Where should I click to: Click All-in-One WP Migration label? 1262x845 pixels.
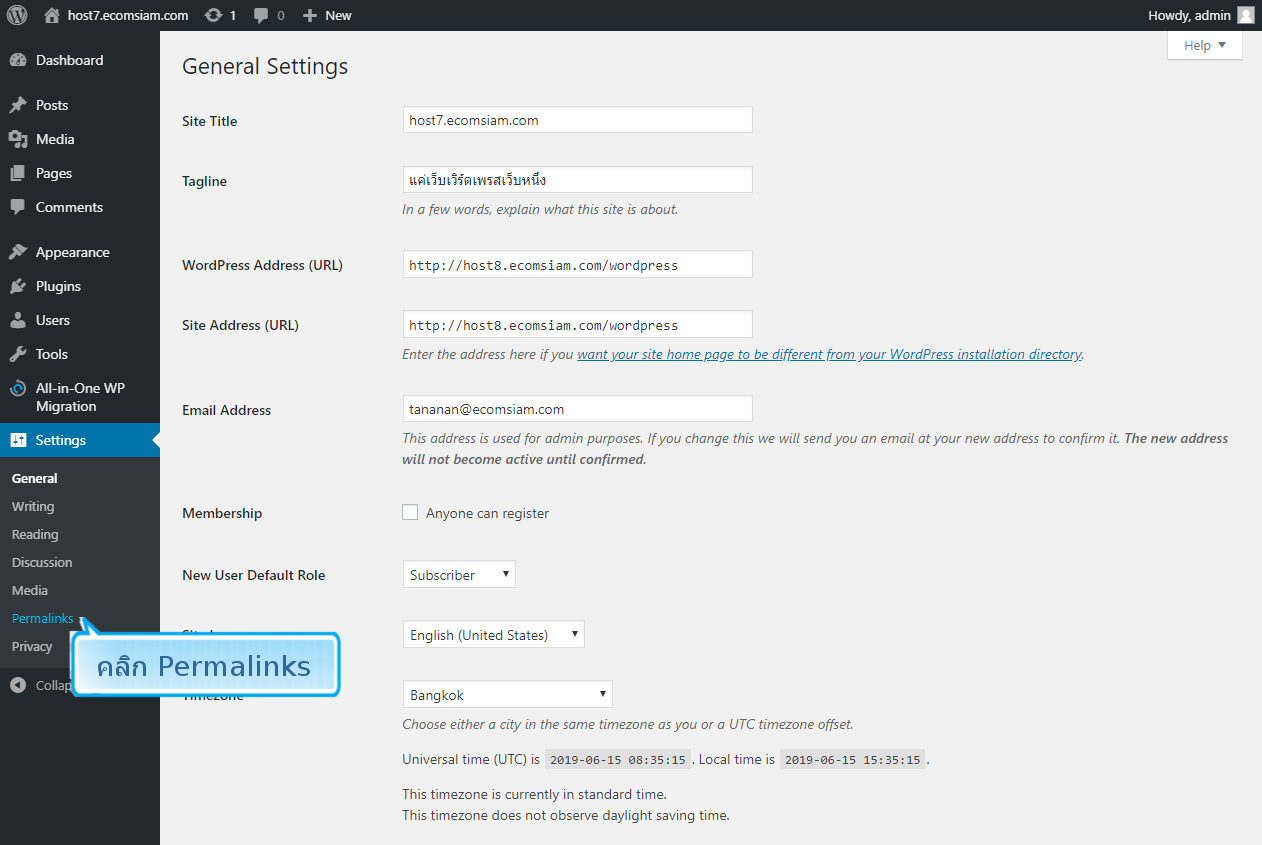click(x=80, y=397)
